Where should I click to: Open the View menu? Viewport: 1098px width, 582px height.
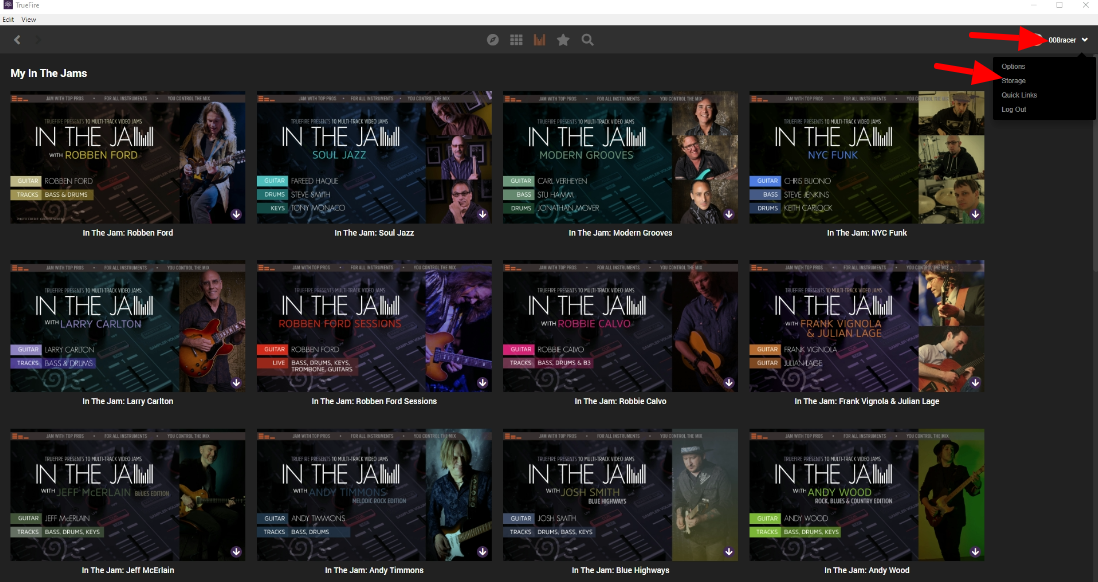(29, 20)
